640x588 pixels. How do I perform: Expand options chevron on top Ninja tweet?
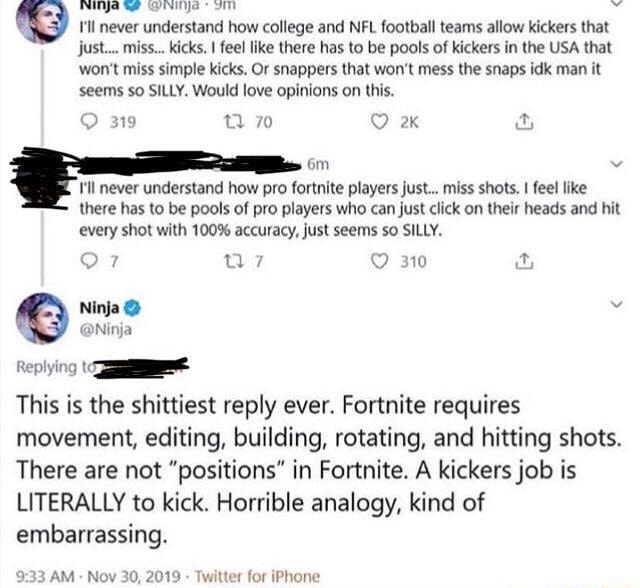tap(617, 3)
